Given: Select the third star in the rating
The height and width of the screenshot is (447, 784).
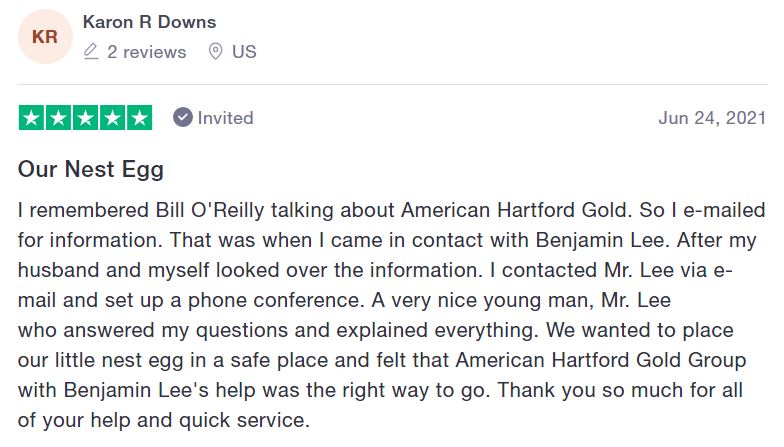Looking at the screenshot, I should 86,118.
